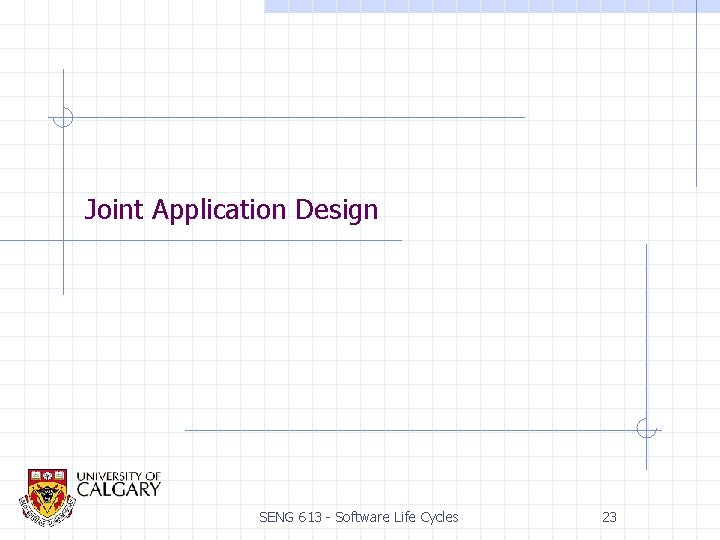Click the 'Joint Application Design' slide title

click(231, 210)
